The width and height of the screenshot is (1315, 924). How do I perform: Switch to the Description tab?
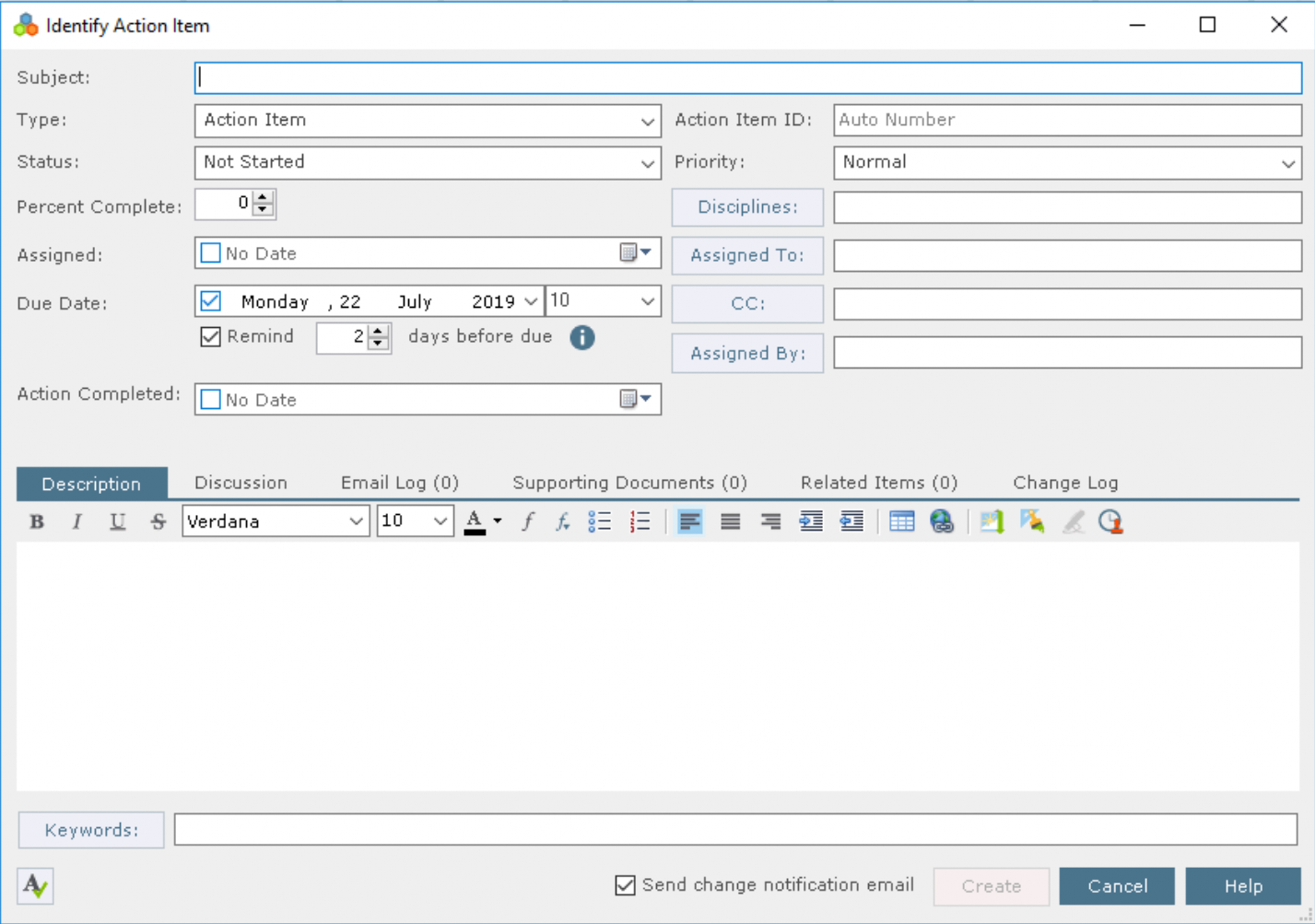point(91,484)
